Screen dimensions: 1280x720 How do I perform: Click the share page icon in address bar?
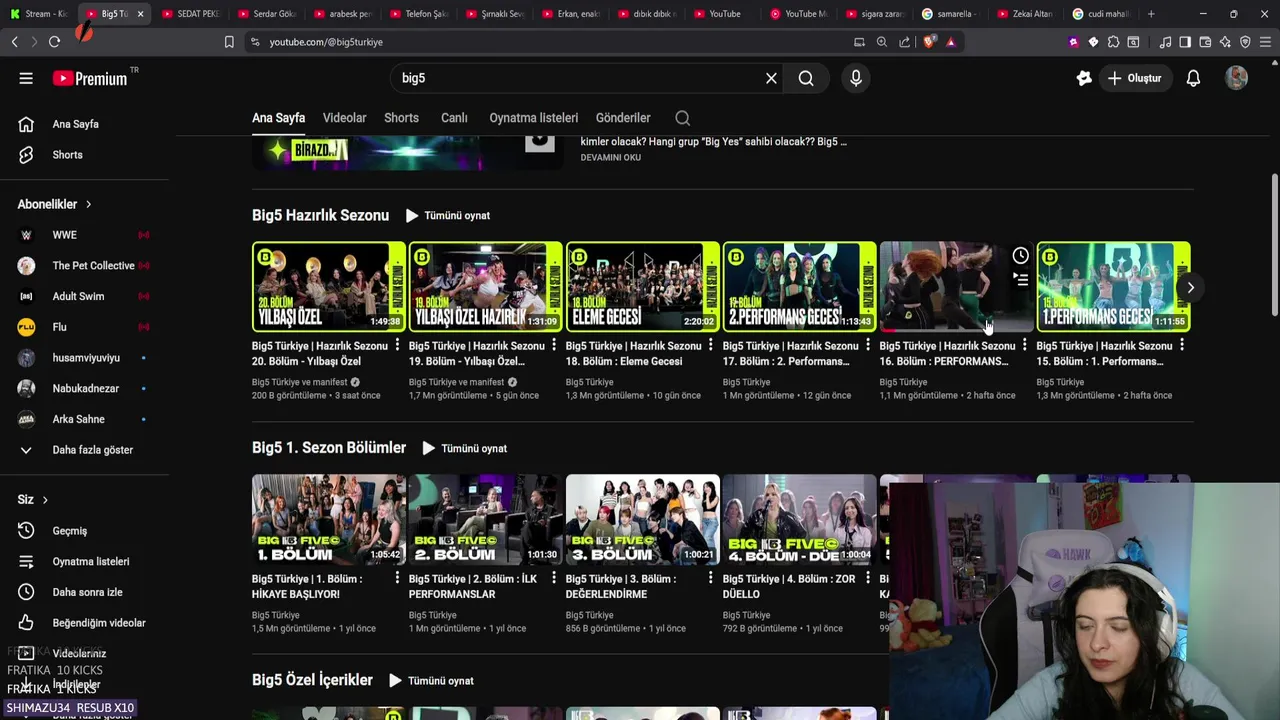[x=905, y=42]
